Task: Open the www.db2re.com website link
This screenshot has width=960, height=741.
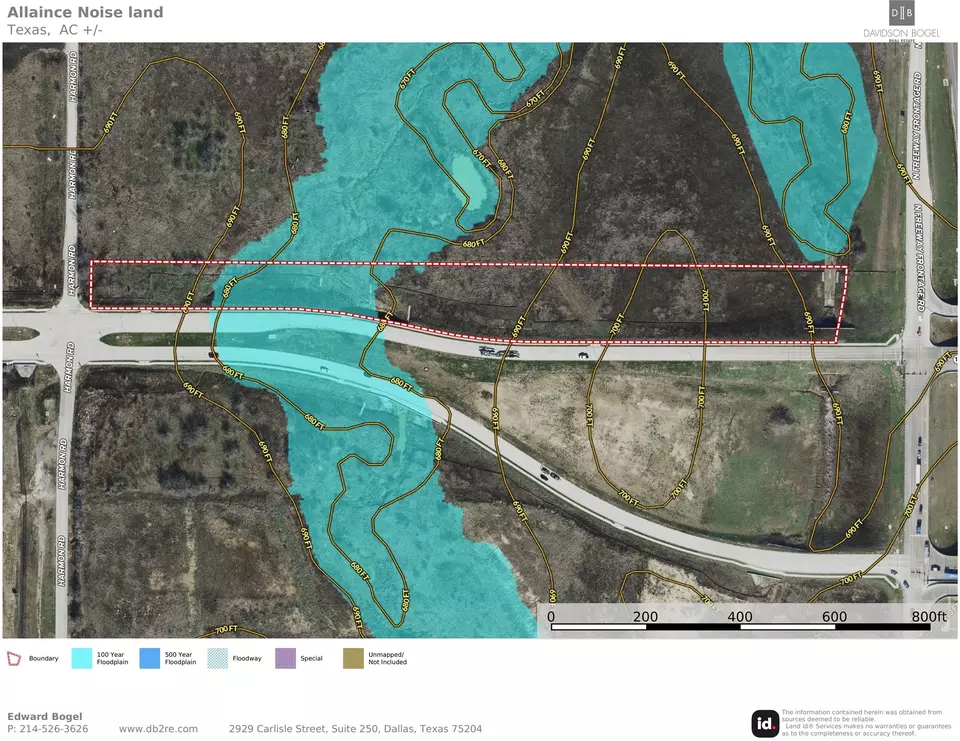Action: [x=158, y=729]
